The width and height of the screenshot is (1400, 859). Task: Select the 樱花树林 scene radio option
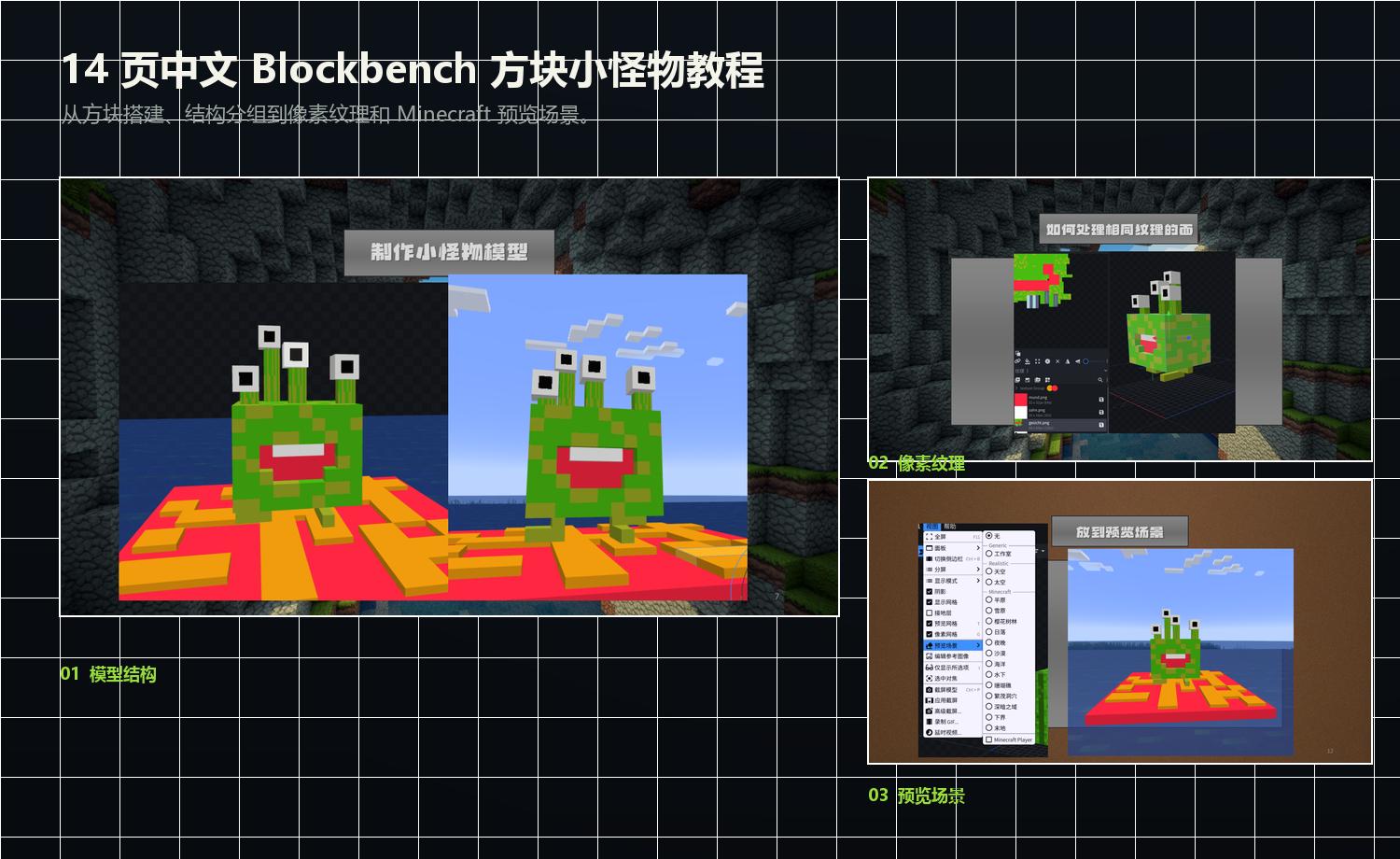(x=988, y=621)
